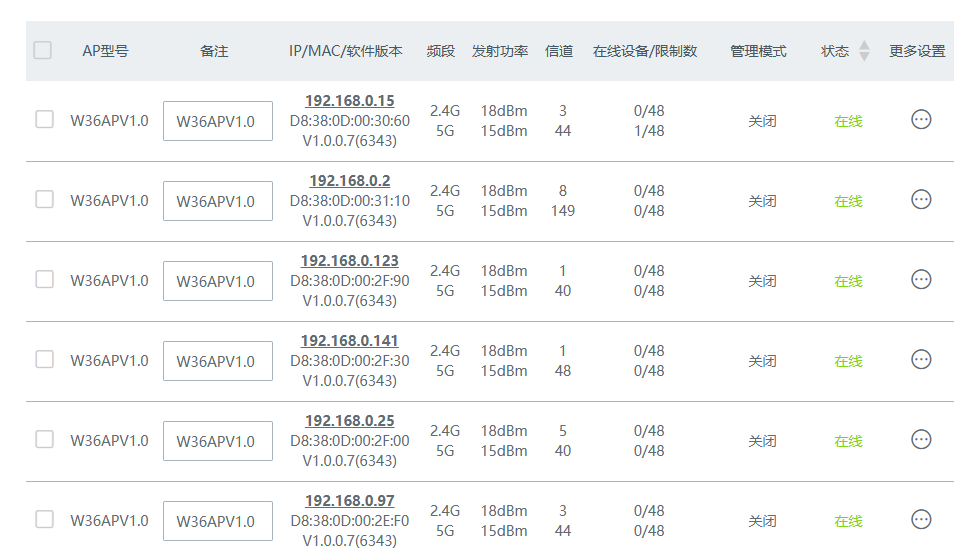980x558 pixels.
Task: Click 关闭 management mode in 192.168.0.141 row
Action: tap(762, 361)
